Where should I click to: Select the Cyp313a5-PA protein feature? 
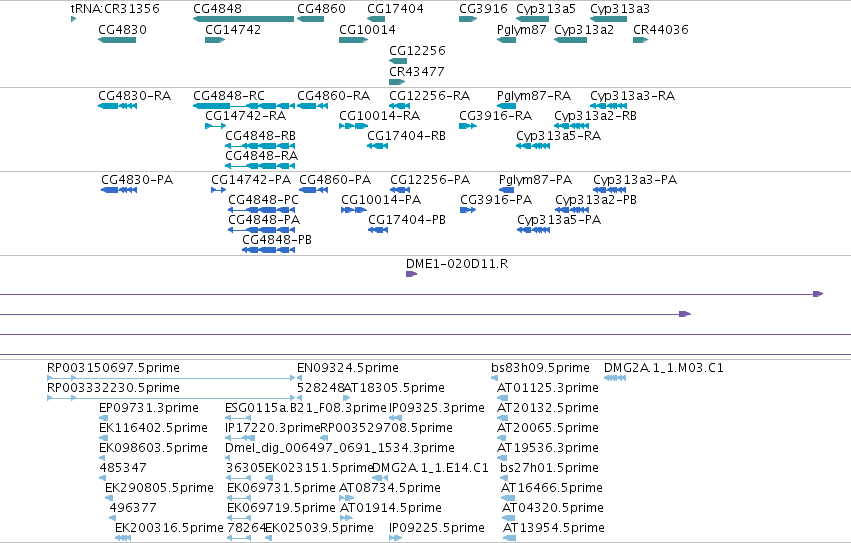(x=534, y=230)
